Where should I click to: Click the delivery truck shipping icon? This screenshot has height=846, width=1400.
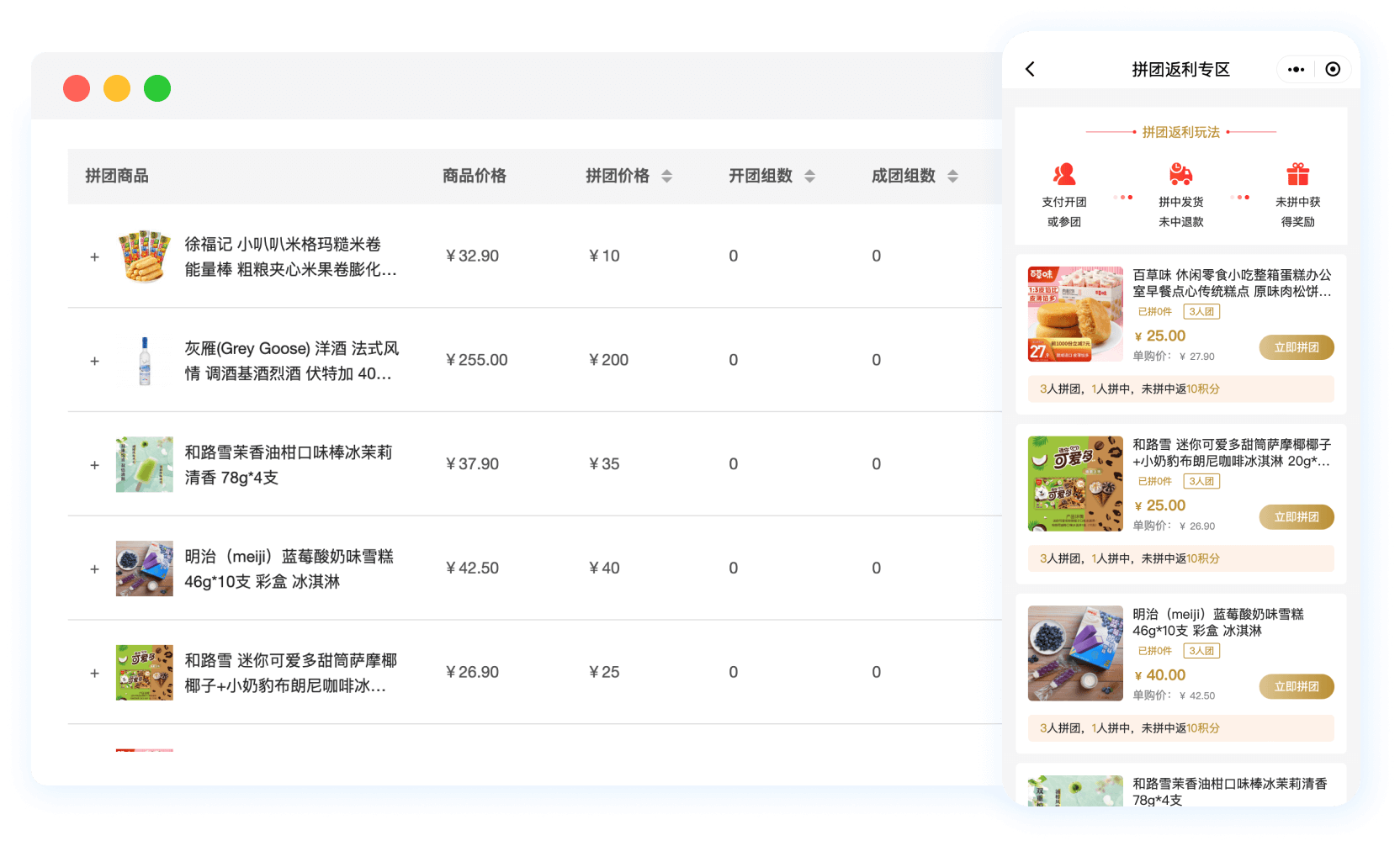click(x=1180, y=174)
